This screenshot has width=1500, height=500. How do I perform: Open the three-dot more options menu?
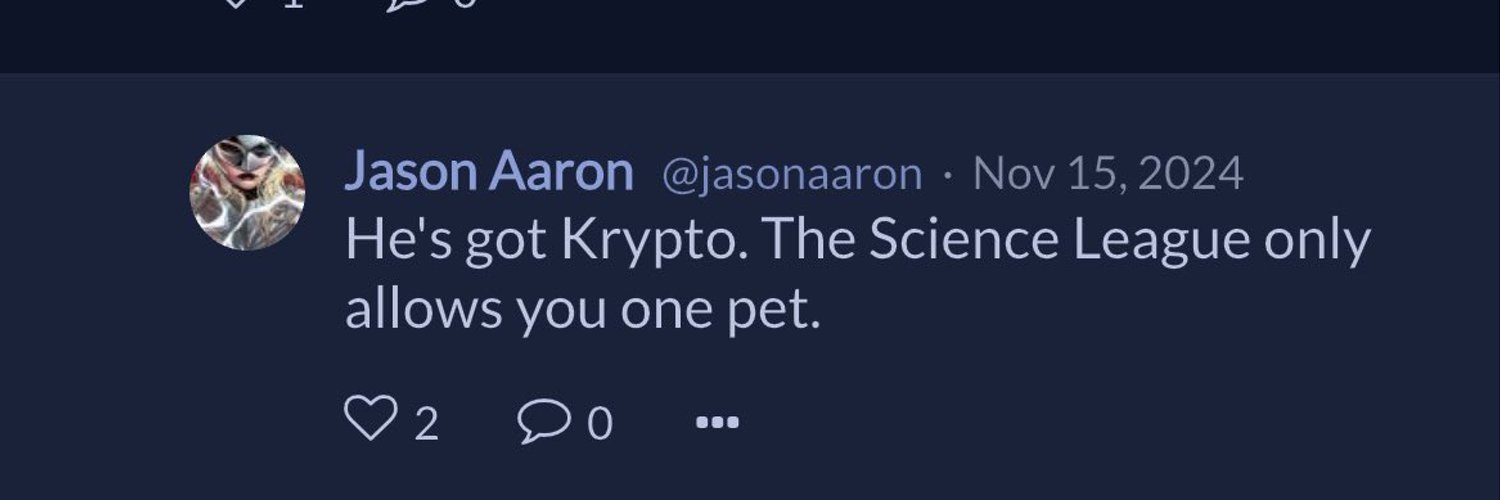point(717,422)
